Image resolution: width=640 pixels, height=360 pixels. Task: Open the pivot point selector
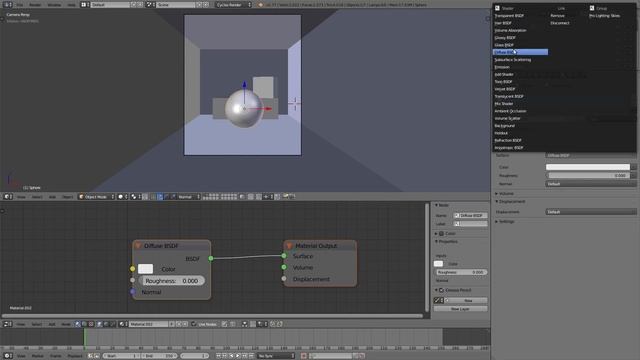point(136,197)
